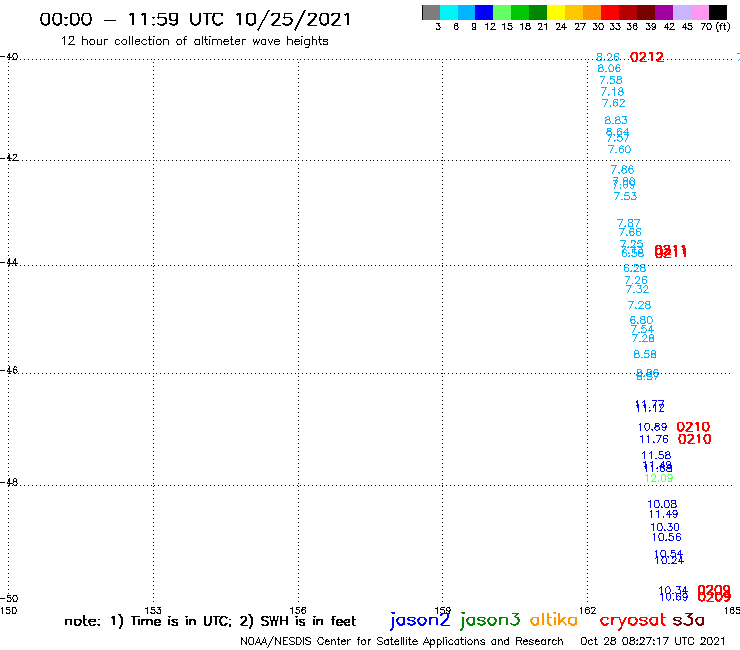Viewport: 740px width, 650px height.
Task: Click the subtitle '12 hour collection of altimeter wave heights'
Action: (x=194, y=41)
